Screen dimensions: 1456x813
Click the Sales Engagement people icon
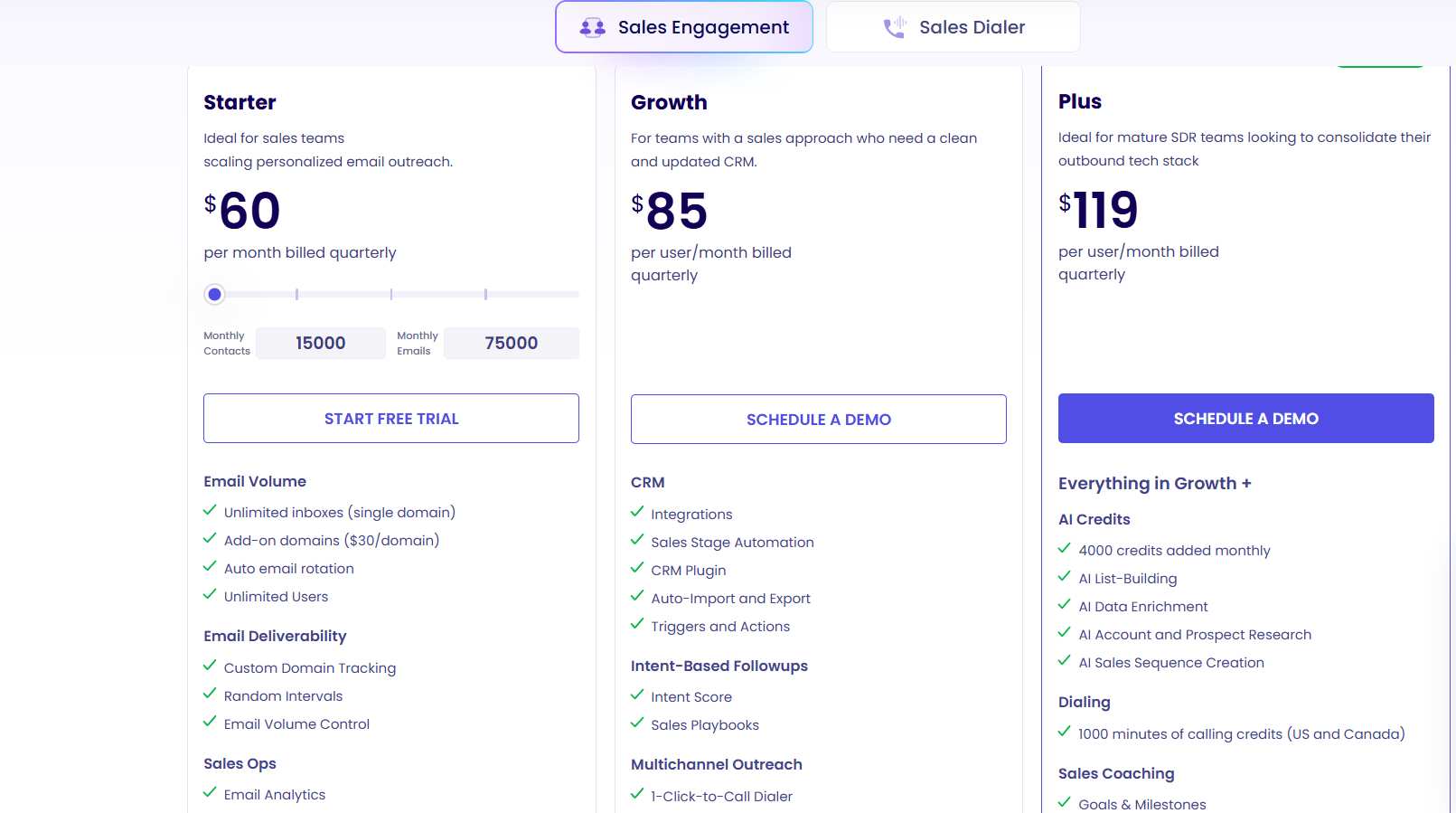[x=593, y=27]
